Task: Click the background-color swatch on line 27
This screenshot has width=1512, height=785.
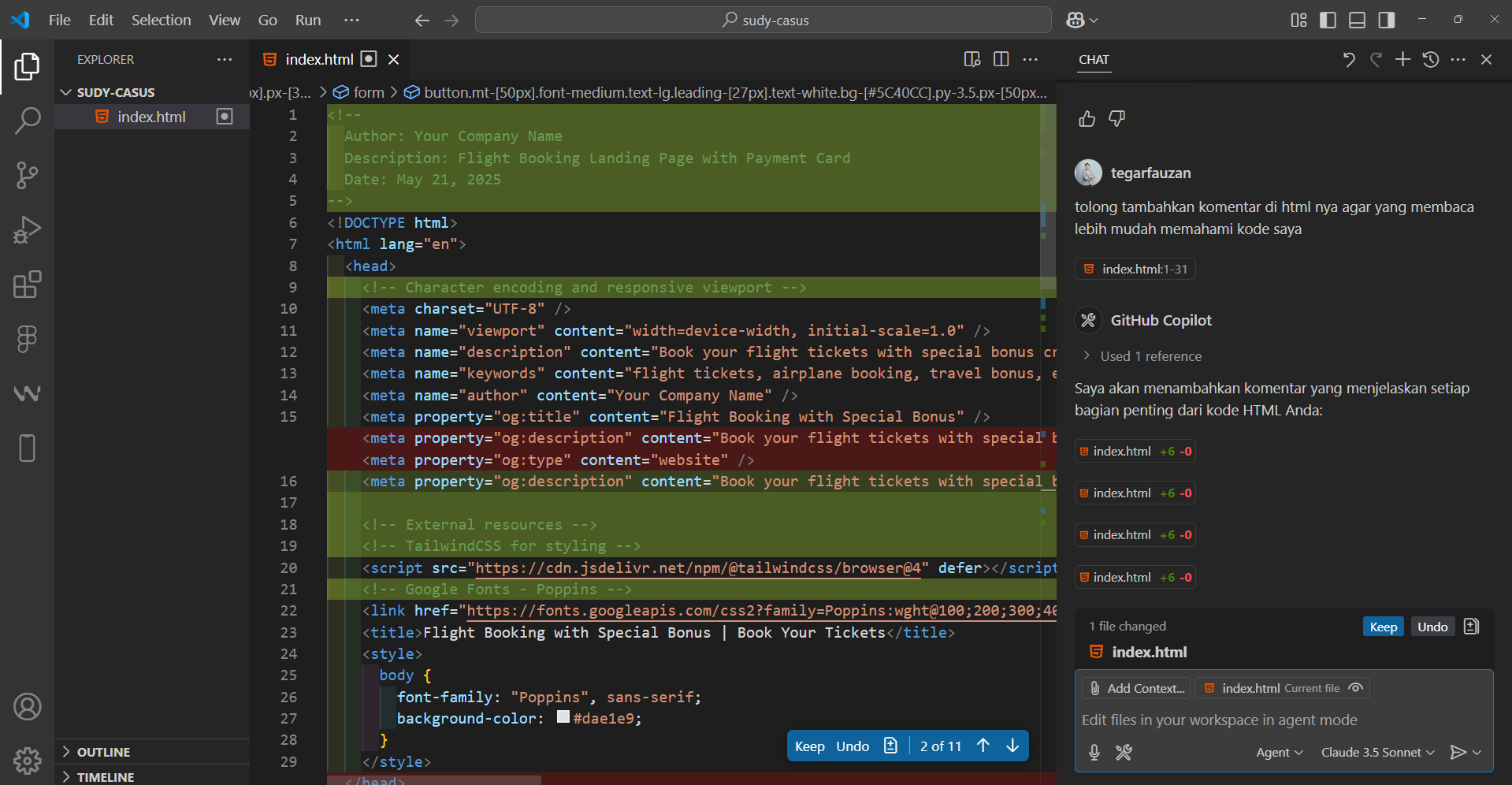Action: [563, 717]
